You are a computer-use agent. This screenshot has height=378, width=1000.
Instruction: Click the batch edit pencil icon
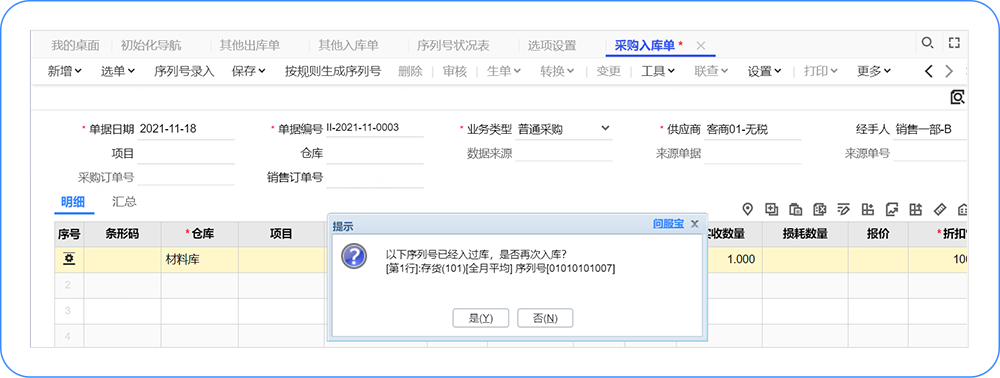[x=844, y=209]
